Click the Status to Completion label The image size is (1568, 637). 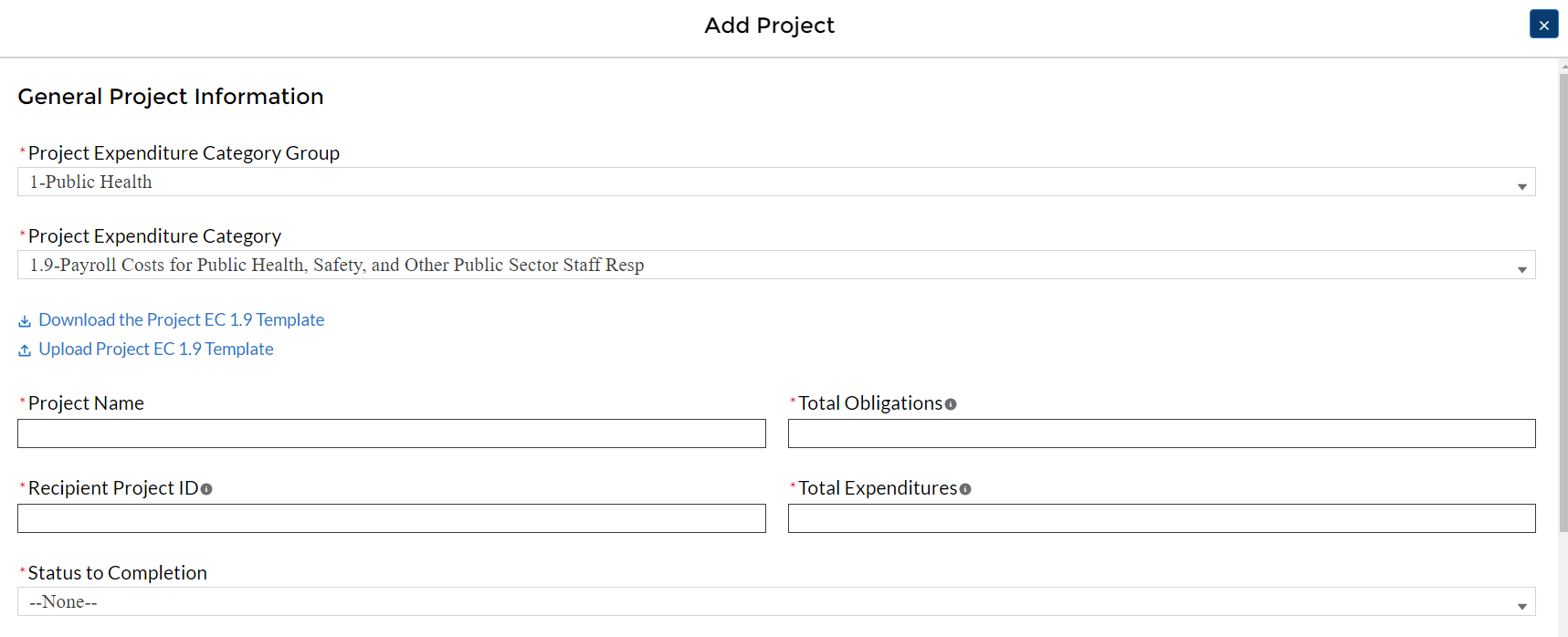coord(117,573)
